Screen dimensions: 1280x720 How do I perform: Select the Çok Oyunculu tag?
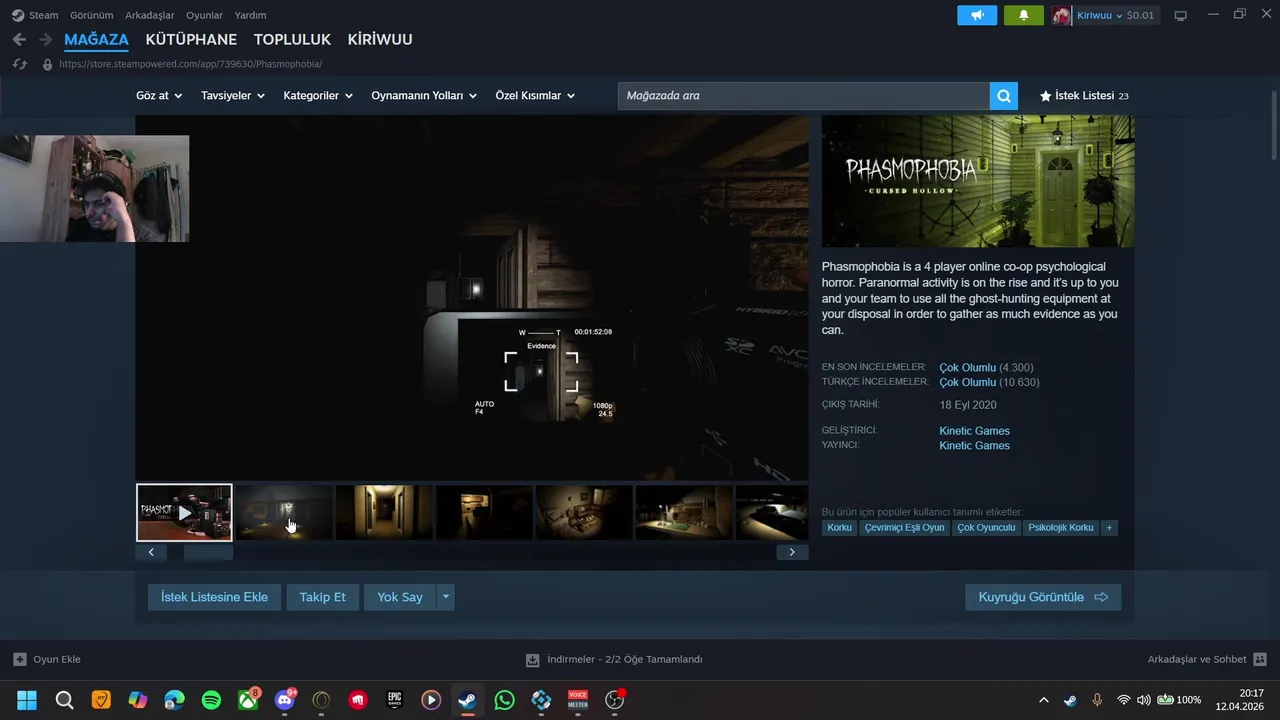pos(986,527)
